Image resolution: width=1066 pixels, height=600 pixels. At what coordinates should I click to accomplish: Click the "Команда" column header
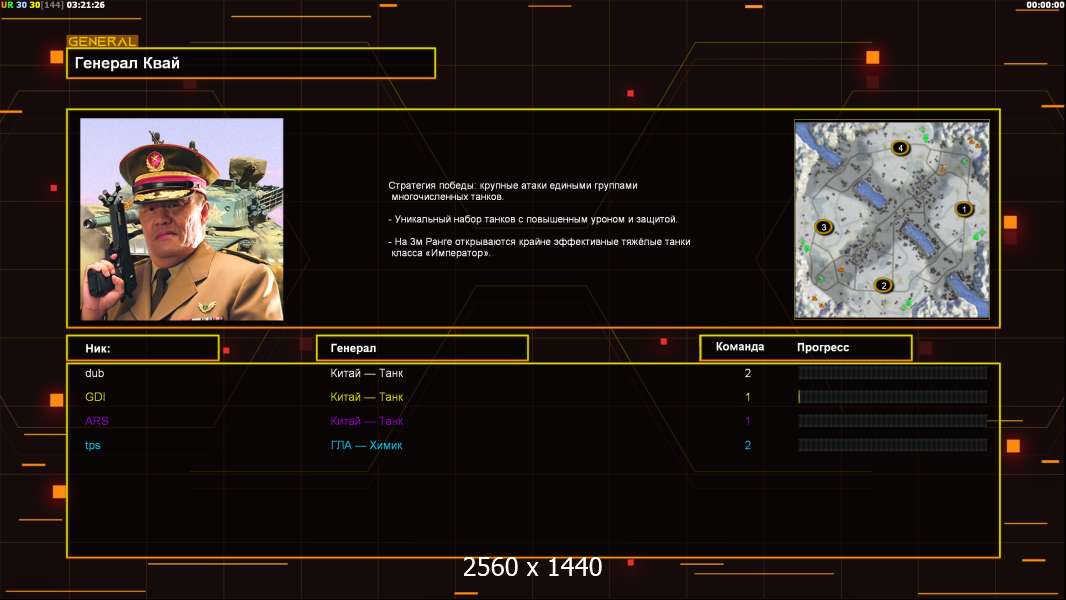tap(740, 347)
